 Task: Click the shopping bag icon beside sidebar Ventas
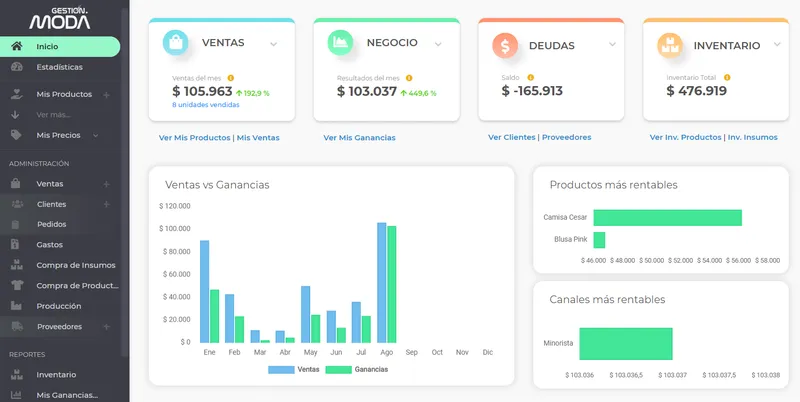tap(16, 184)
